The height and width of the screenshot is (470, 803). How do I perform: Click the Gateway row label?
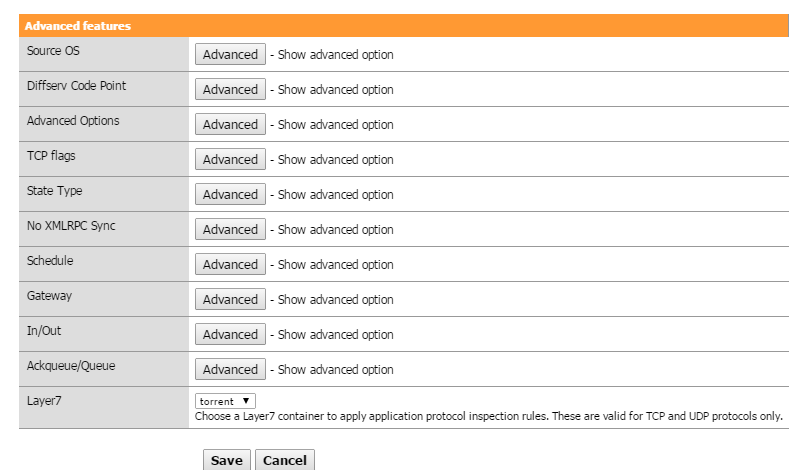point(49,296)
